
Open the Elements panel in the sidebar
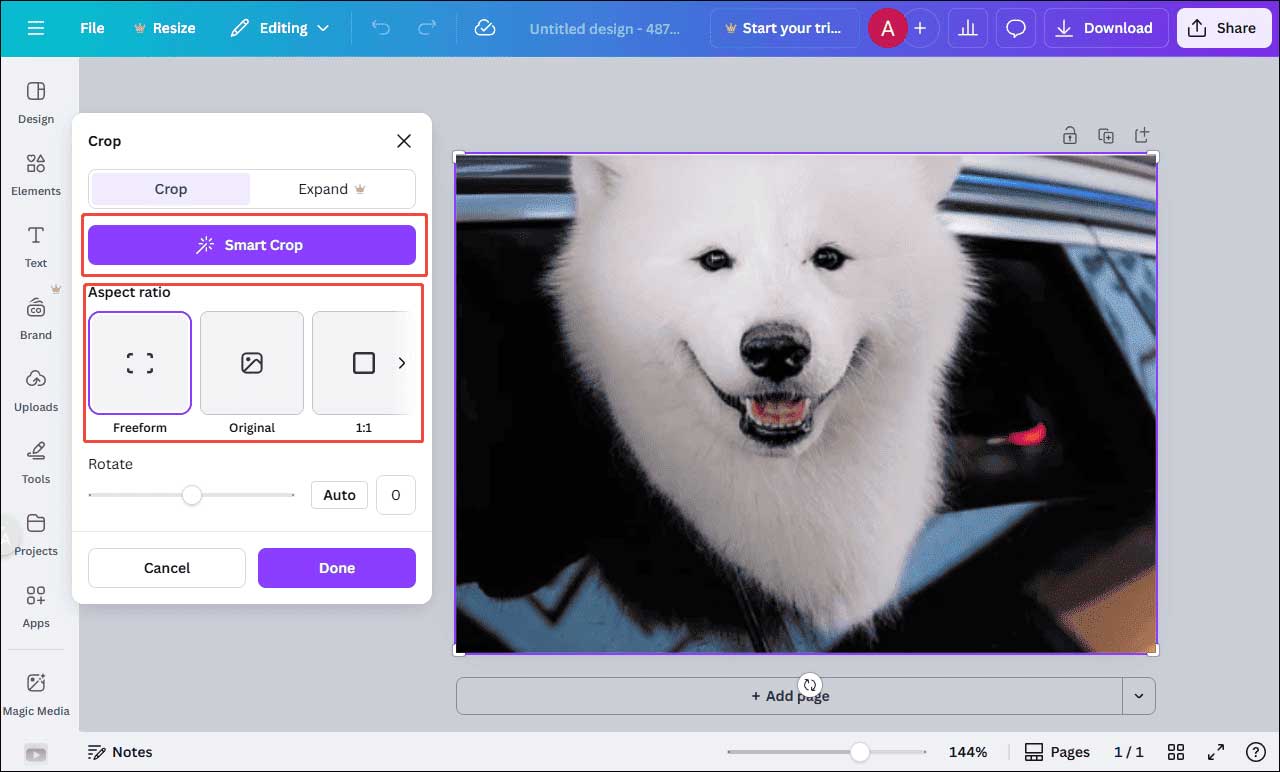[x=36, y=175]
